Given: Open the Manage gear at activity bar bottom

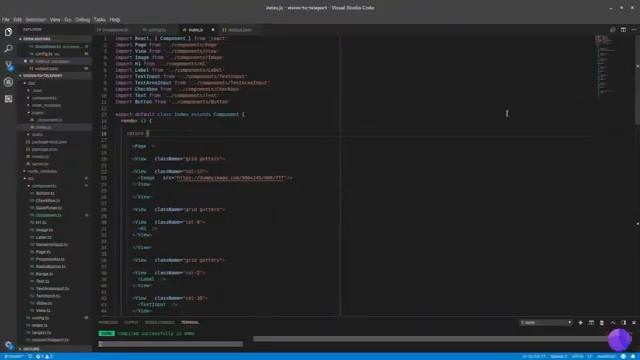Looking at the screenshot, I should tap(9, 345).
